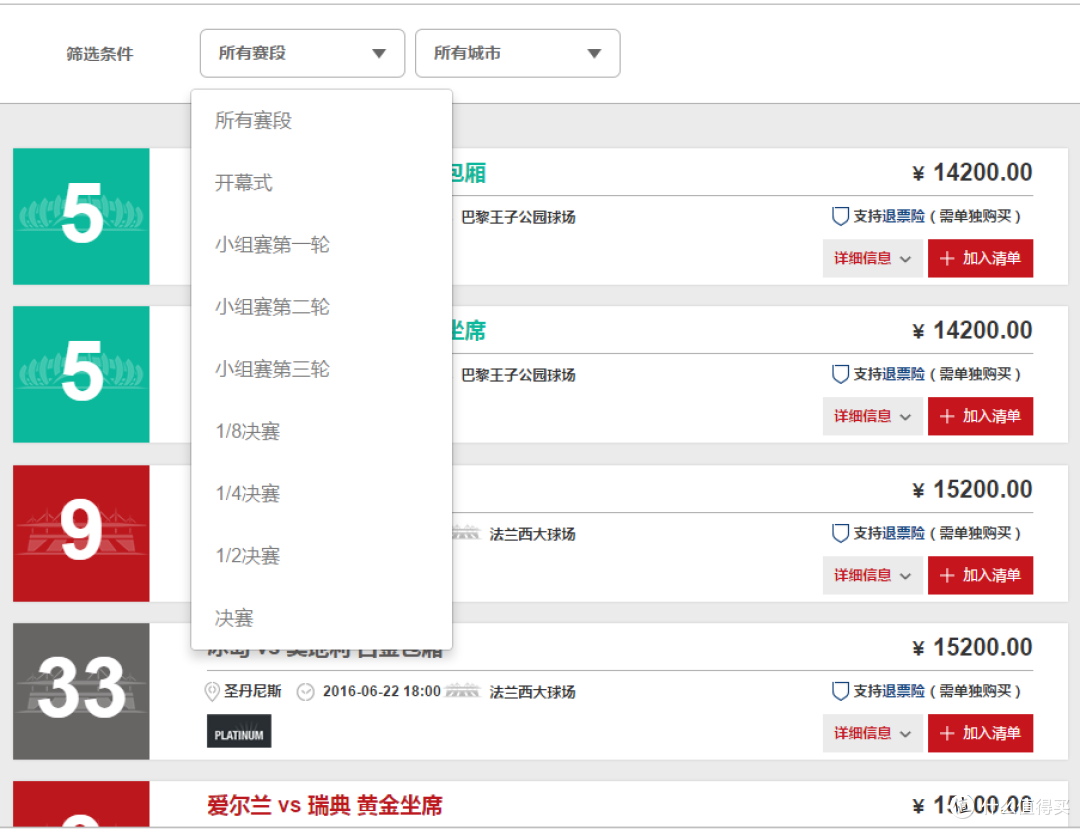Add the 圣丹尼斯 match ticket with 加入清单
Screen dimensions: 1080x829
(x=980, y=733)
